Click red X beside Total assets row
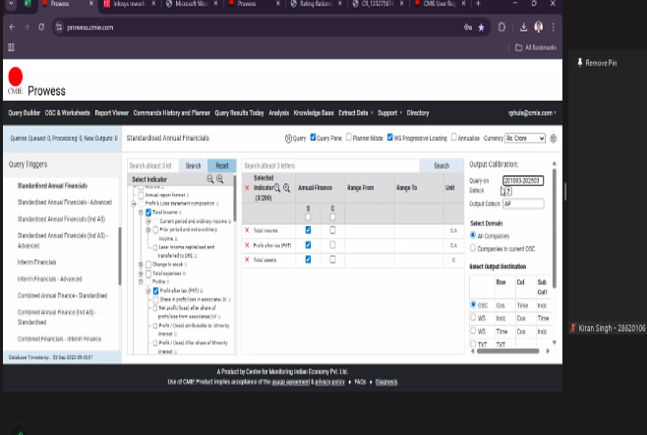Viewport: 647px width, 435px height. tap(247, 259)
